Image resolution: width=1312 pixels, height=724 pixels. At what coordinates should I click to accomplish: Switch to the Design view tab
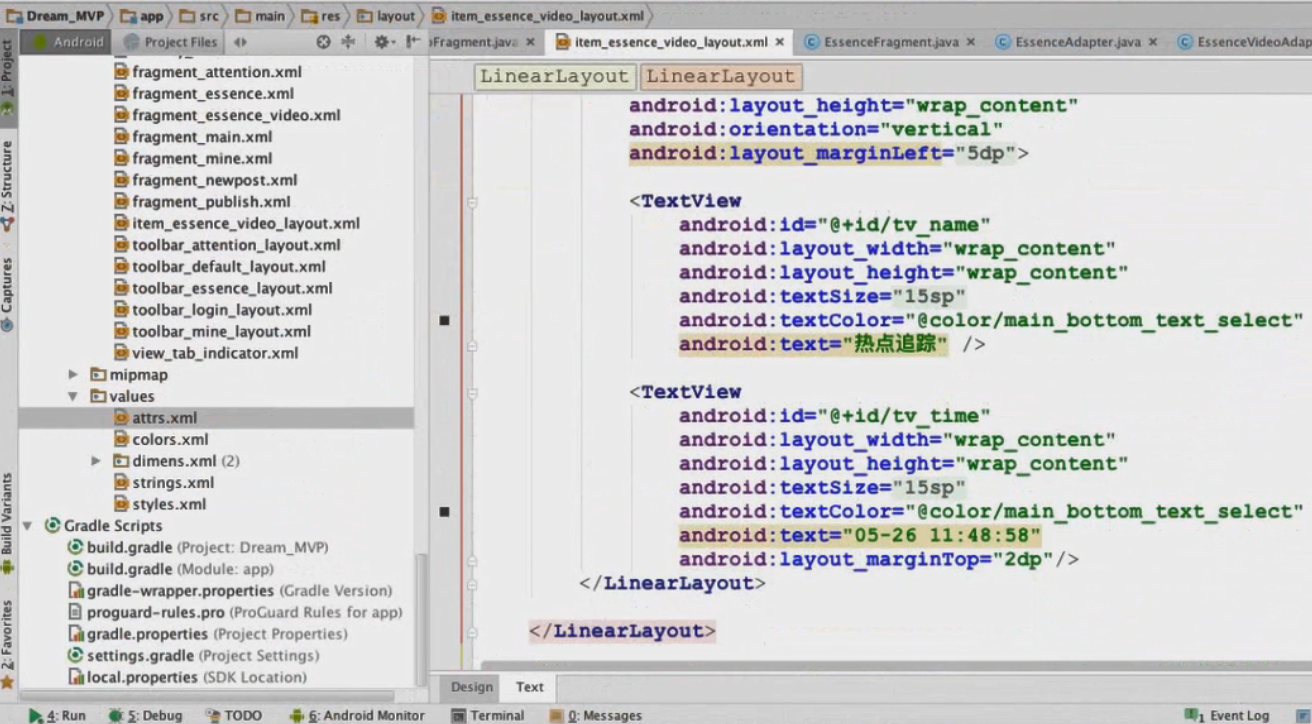click(472, 687)
